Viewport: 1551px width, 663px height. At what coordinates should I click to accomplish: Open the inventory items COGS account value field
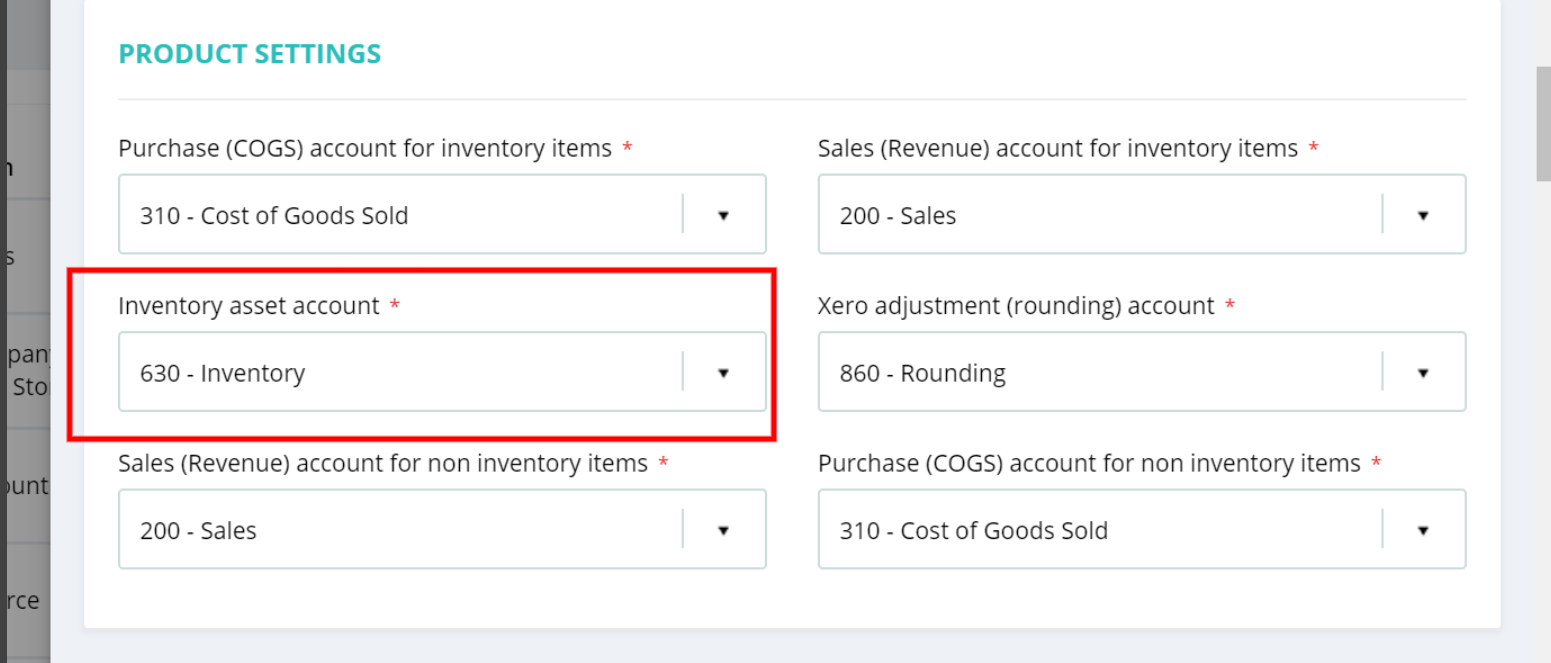pyautogui.click(x=274, y=215)
